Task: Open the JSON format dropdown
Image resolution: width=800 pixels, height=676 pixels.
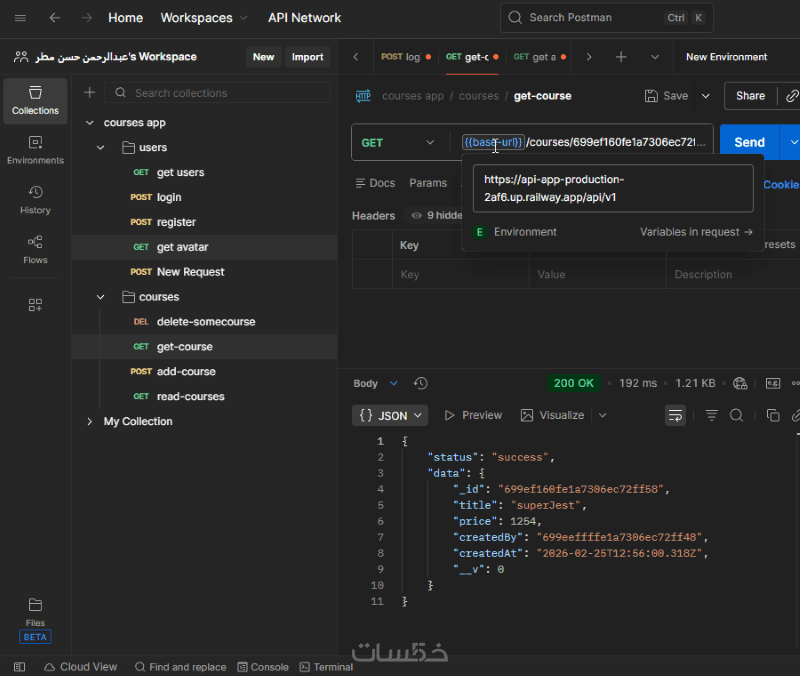Action: (390, 415)
